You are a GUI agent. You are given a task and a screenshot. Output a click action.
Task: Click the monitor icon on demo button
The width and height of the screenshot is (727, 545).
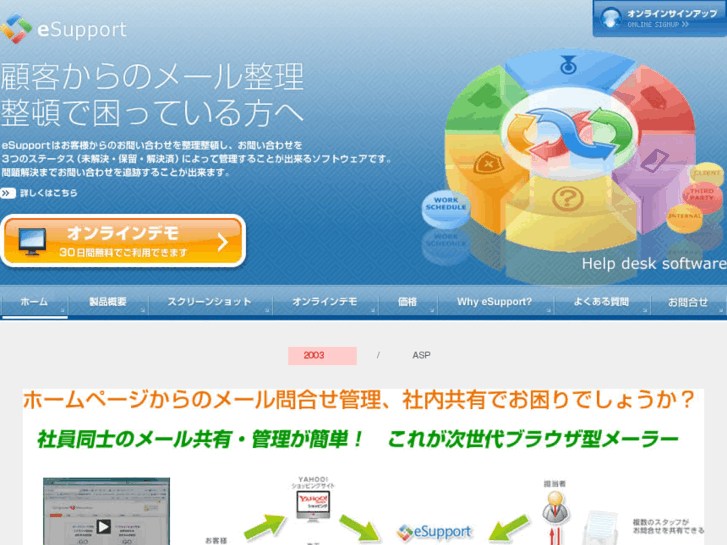[x=32, y=241]
